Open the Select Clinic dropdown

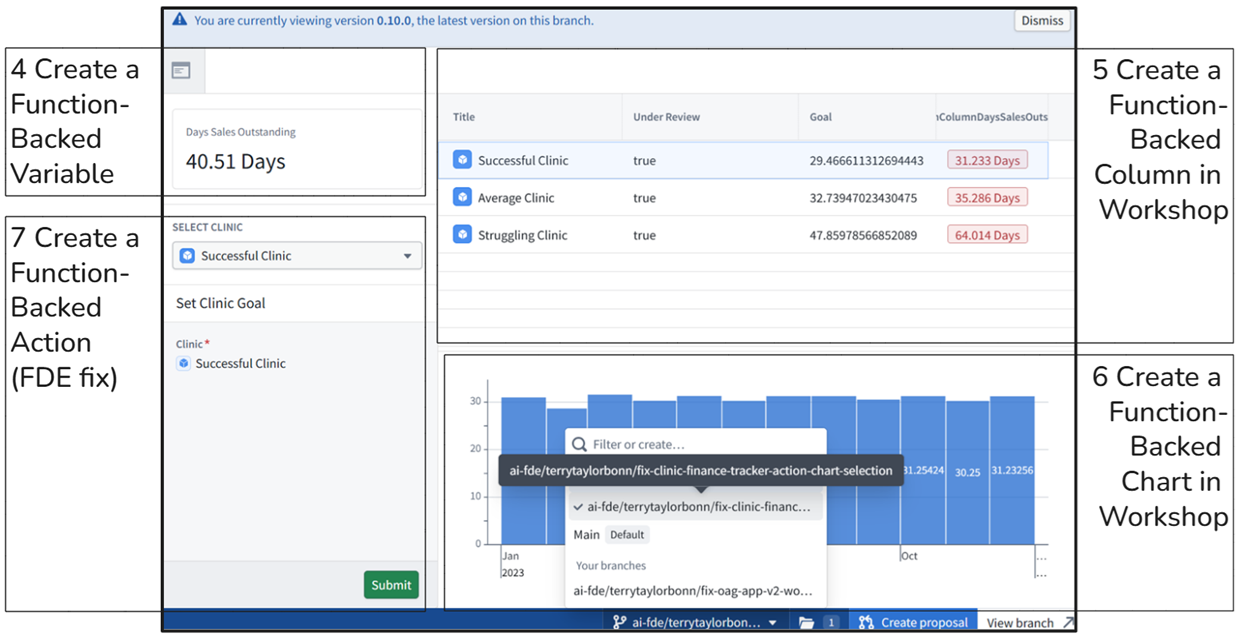click(x=297, y=256)
